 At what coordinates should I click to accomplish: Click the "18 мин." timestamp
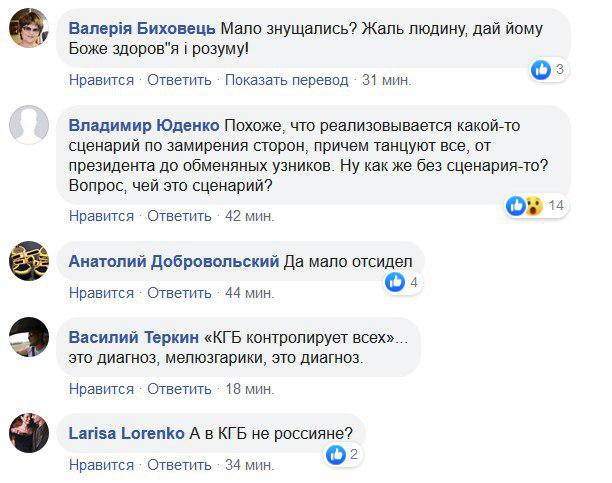click(x=249, y=389)
